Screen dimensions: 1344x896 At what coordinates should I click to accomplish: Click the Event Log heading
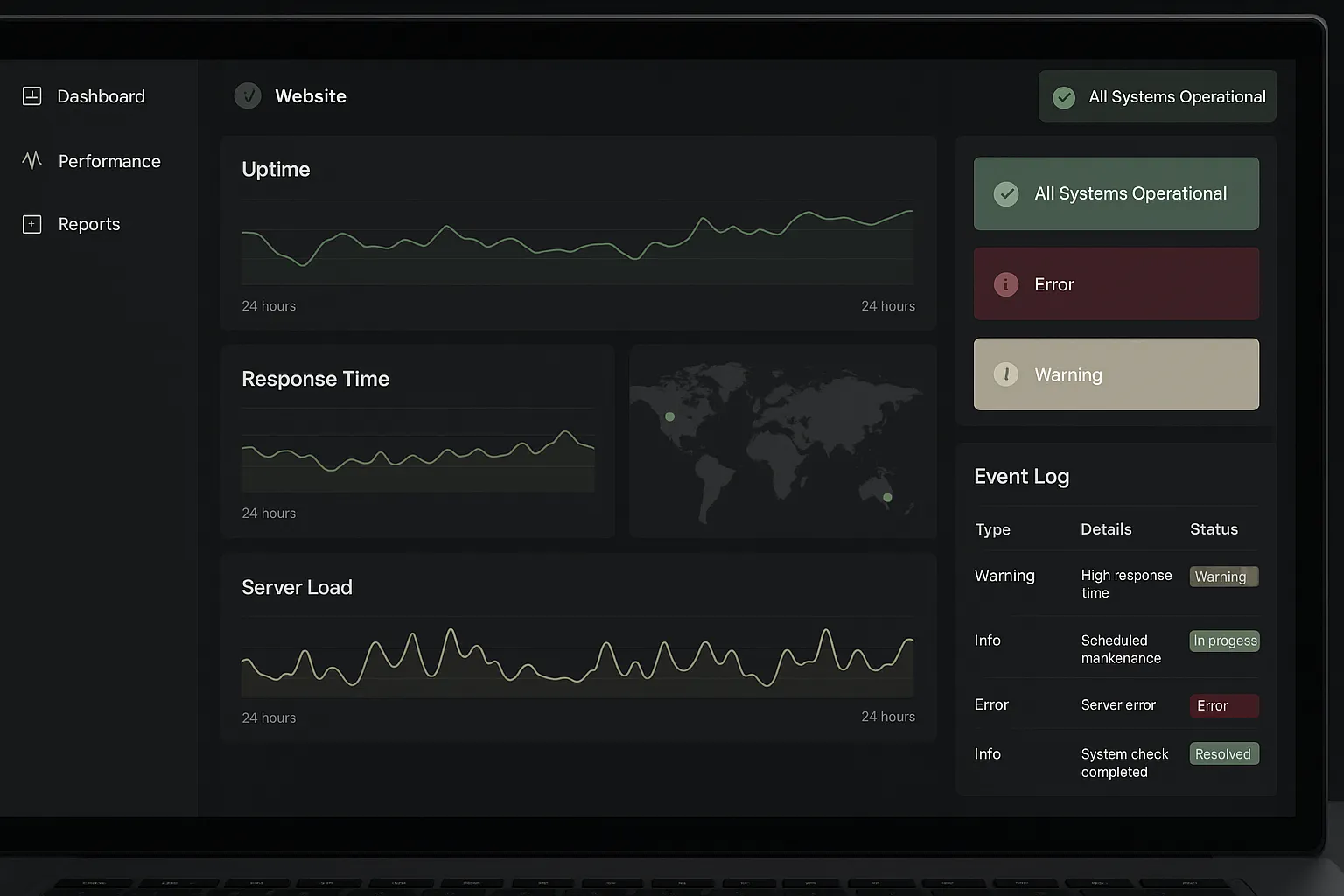pos(1021,476)
